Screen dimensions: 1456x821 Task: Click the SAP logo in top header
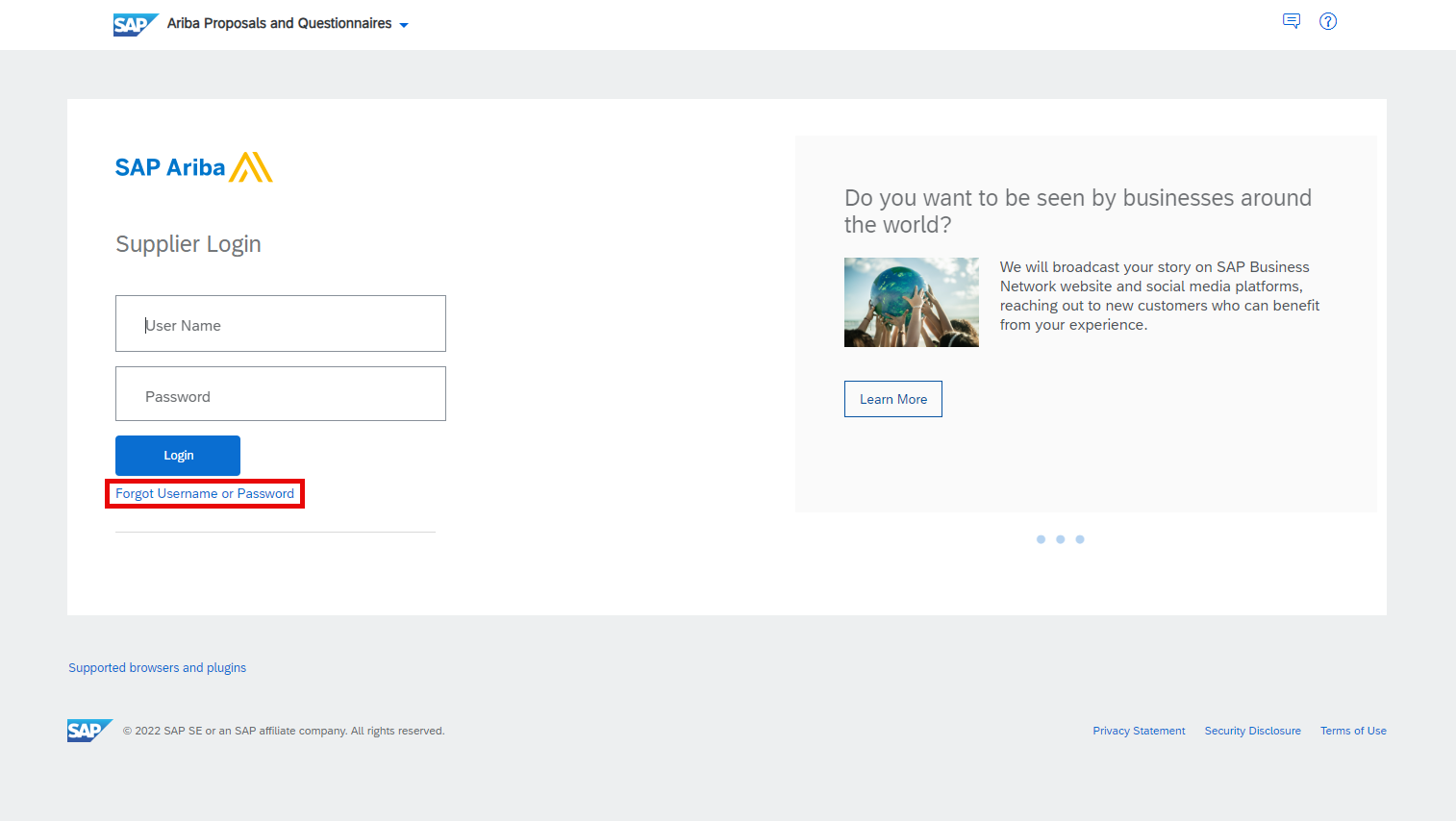(x=136, y=24)
